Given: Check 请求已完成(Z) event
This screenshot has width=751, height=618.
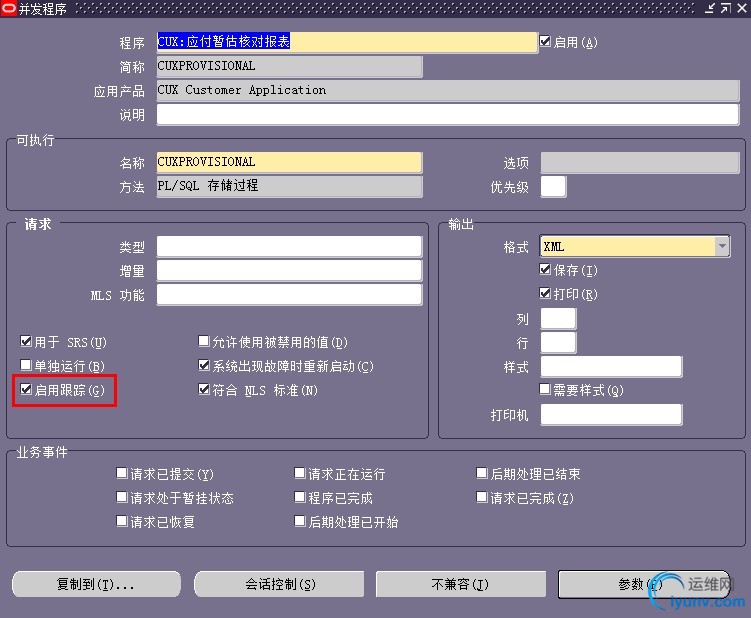Looking at the screenshot, I should pyautogui.click(x=482, y=497).
